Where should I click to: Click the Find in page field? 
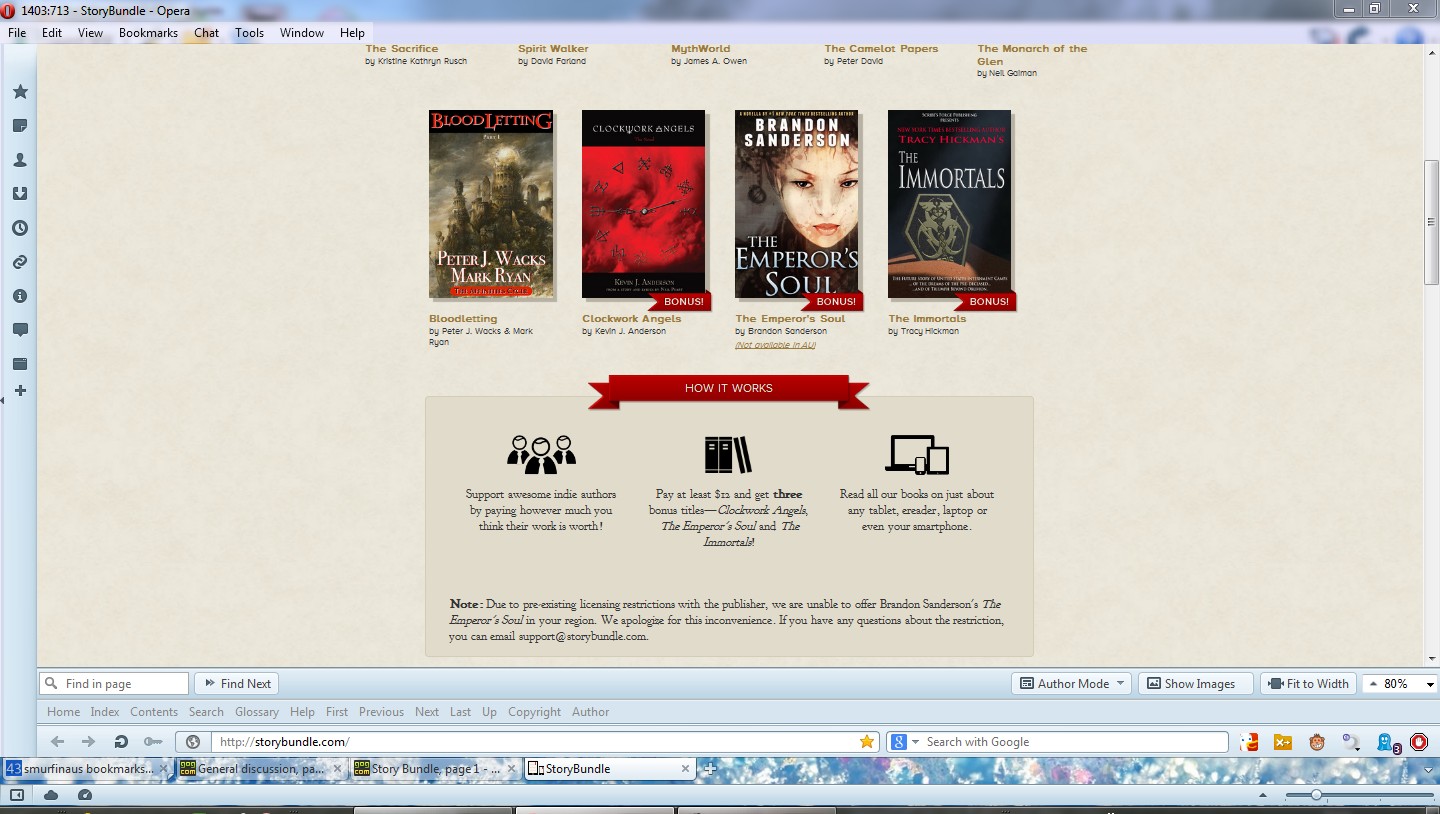click(x=114, y=684)
